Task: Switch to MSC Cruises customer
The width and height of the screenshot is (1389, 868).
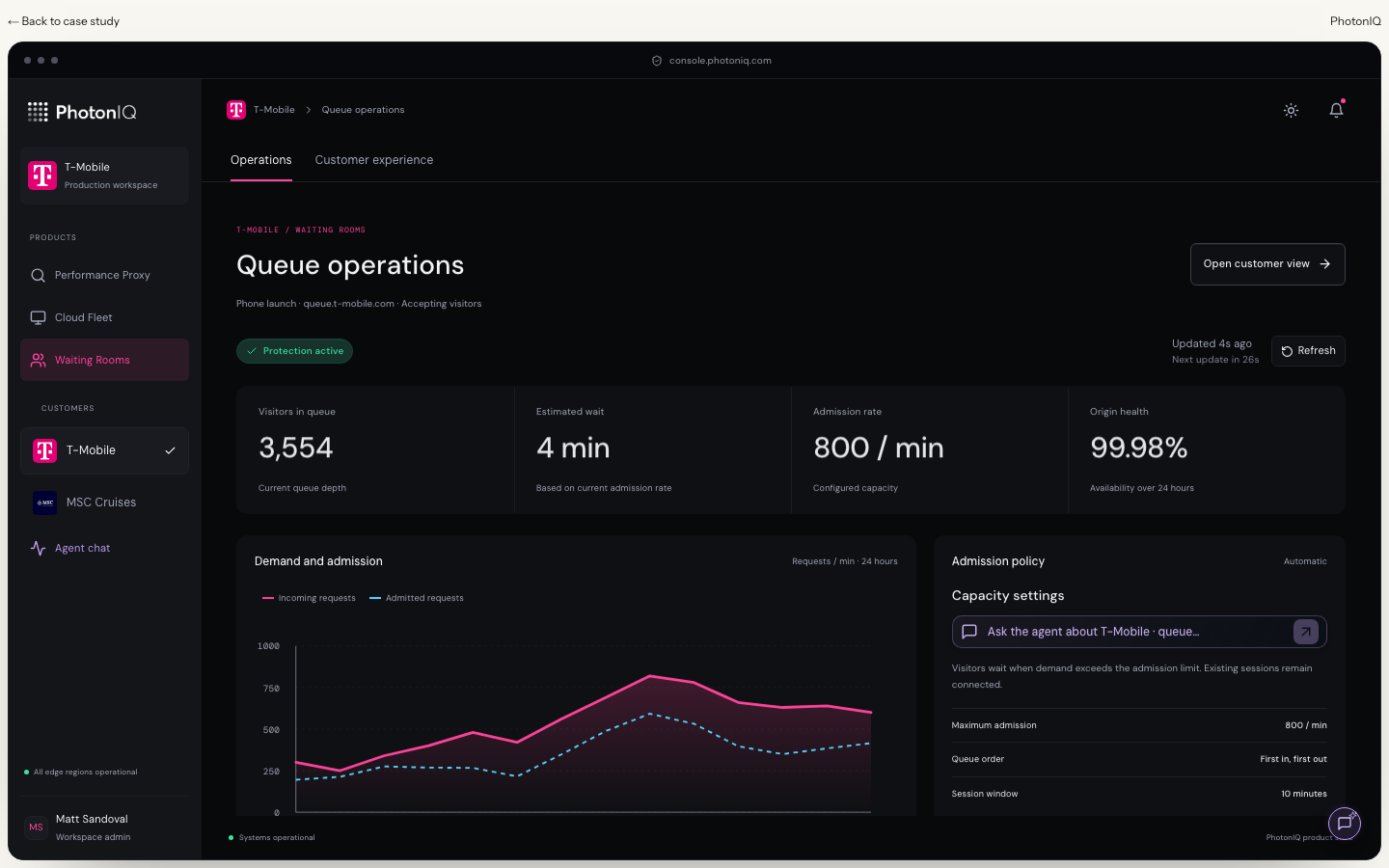Action: pyautogui.click(x=104, y=502)
